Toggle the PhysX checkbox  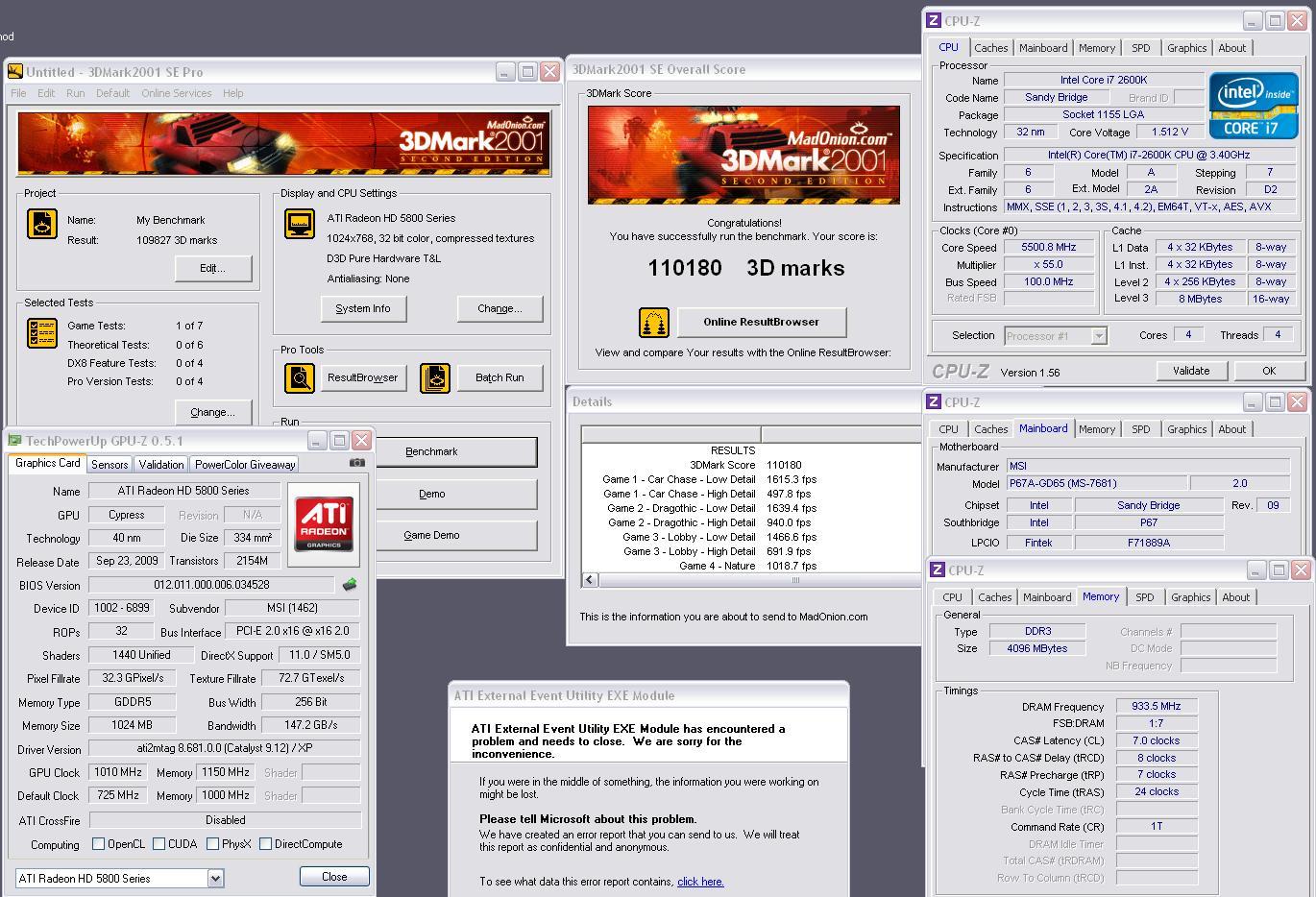coord(211,844)
